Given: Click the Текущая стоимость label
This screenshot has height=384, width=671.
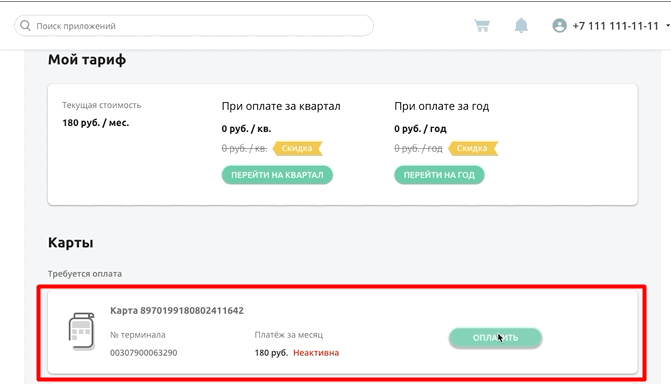Looking at the screenshot, I should 101,105.
